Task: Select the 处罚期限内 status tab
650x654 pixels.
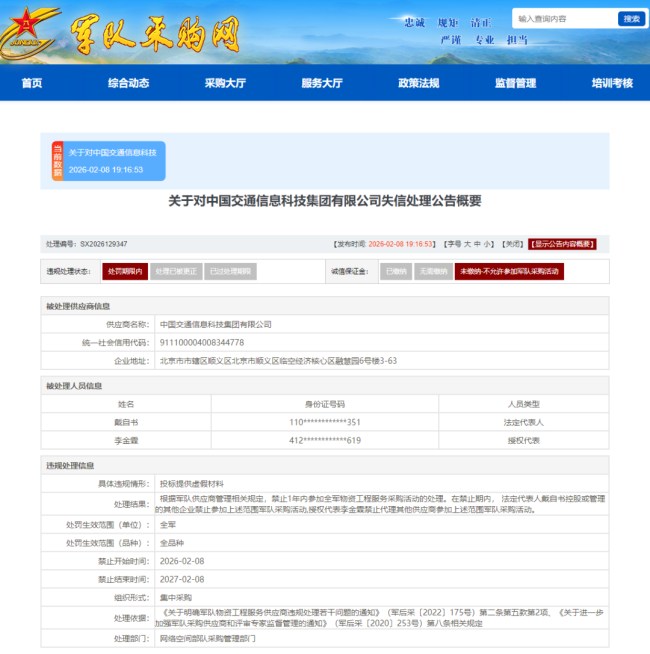Action: tap(125, 271)
